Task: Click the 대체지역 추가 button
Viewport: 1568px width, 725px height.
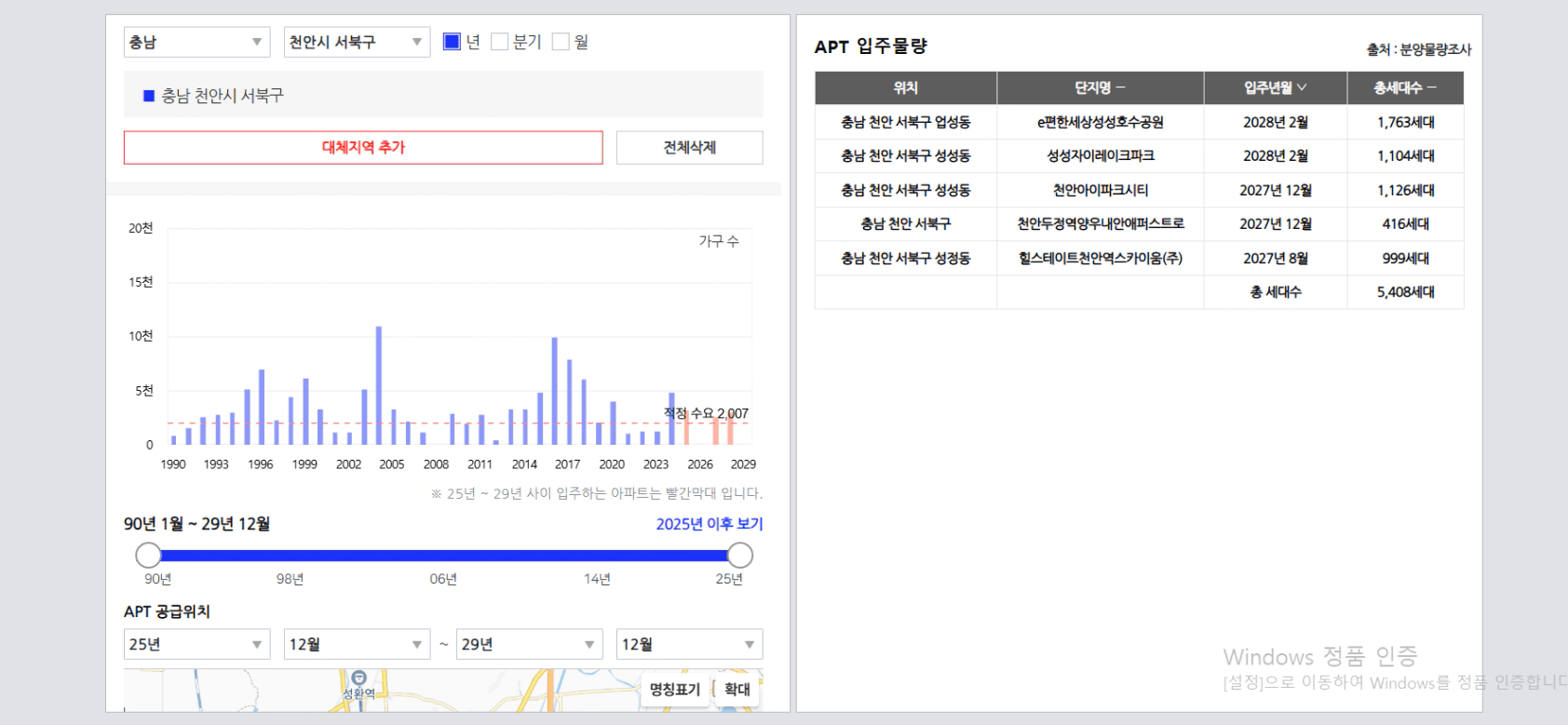Action: click(x=363, y=147)
